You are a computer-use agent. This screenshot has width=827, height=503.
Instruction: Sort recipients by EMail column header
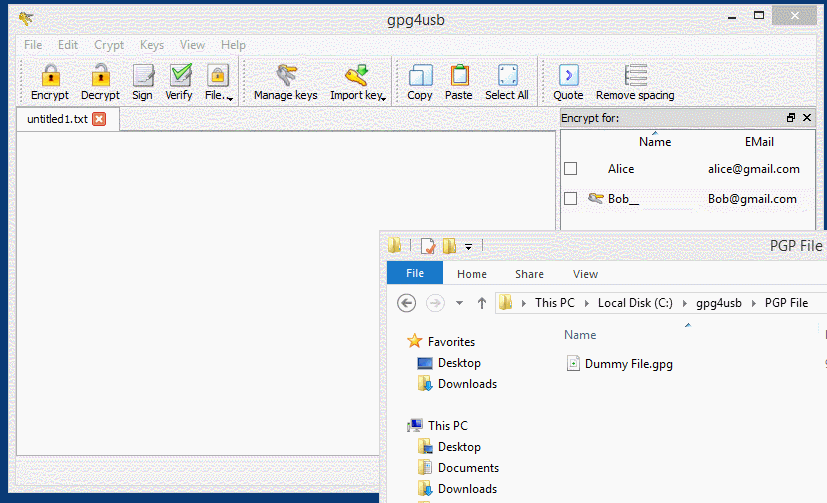[x=759, y=141]
